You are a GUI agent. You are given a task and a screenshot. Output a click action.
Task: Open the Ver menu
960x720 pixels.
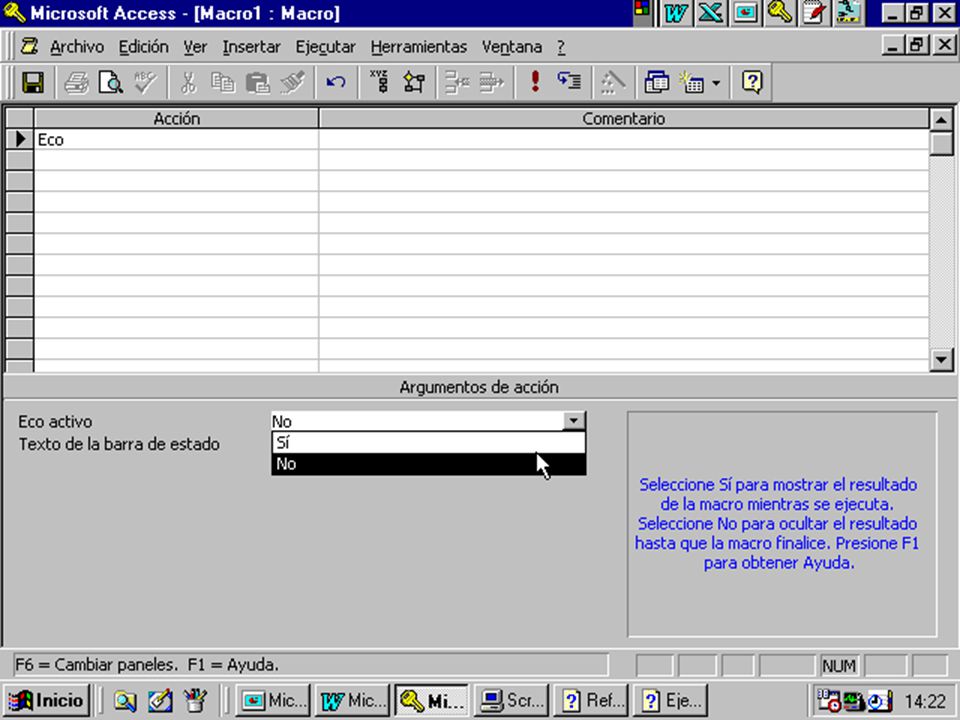tap(195, 47)
